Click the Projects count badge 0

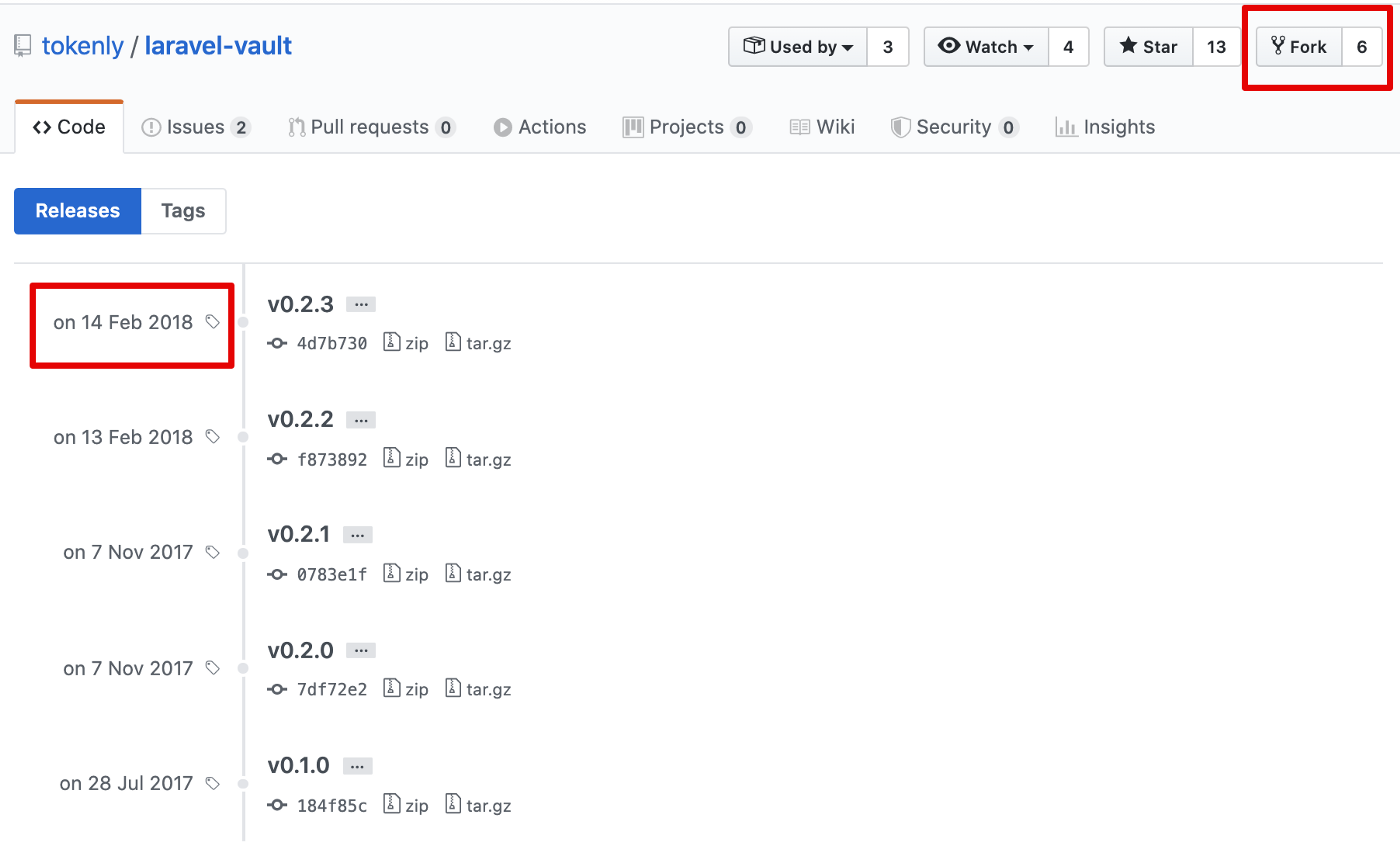[741, 127]
